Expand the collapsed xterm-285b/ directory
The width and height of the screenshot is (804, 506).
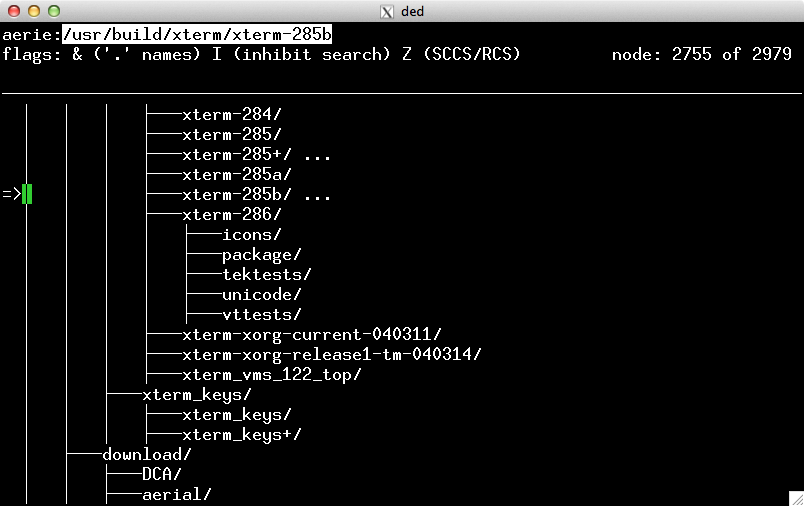(x=256, y=194)
